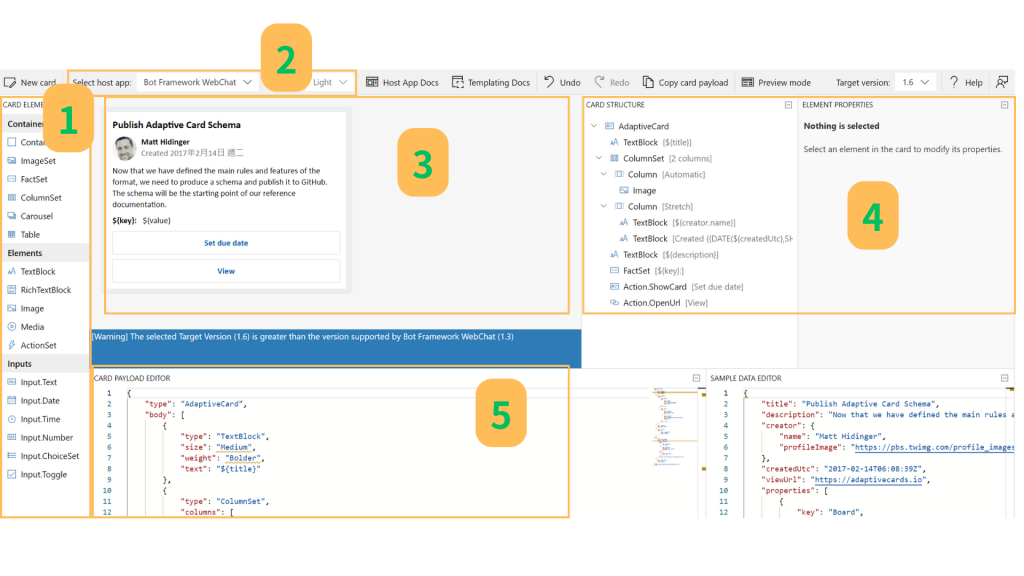This screenshot has height=576, width=1024.
Task: Click the "type": "AdaptiveCard" line in payload editor
Action: click(196, 404)
